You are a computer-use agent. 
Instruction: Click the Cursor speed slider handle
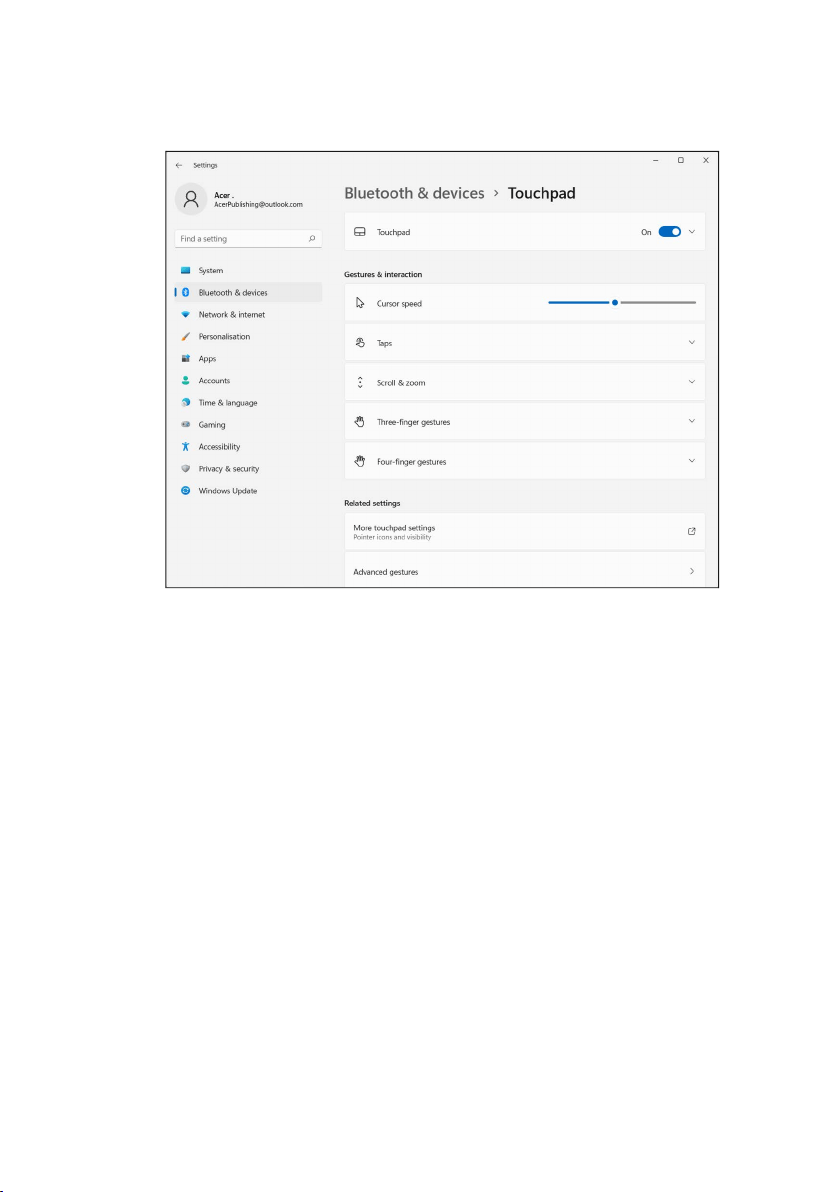click(x=615, y=303)
